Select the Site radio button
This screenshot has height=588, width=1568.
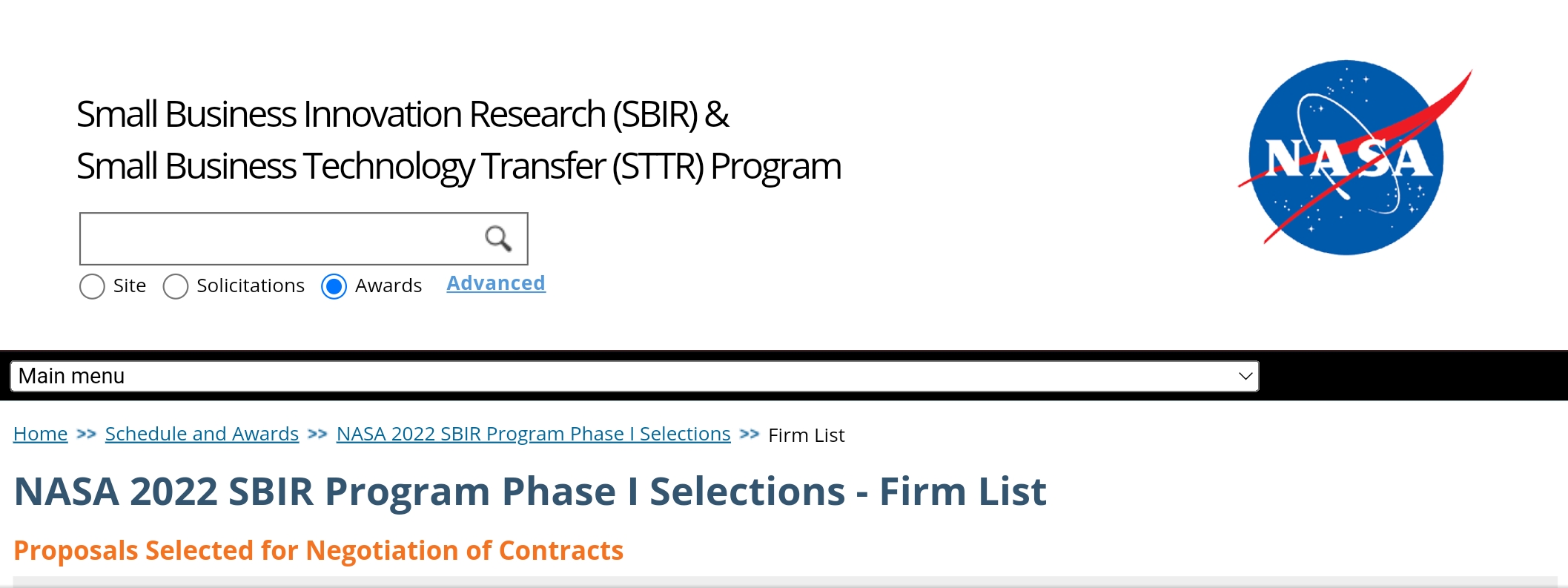tap(93, 286)
